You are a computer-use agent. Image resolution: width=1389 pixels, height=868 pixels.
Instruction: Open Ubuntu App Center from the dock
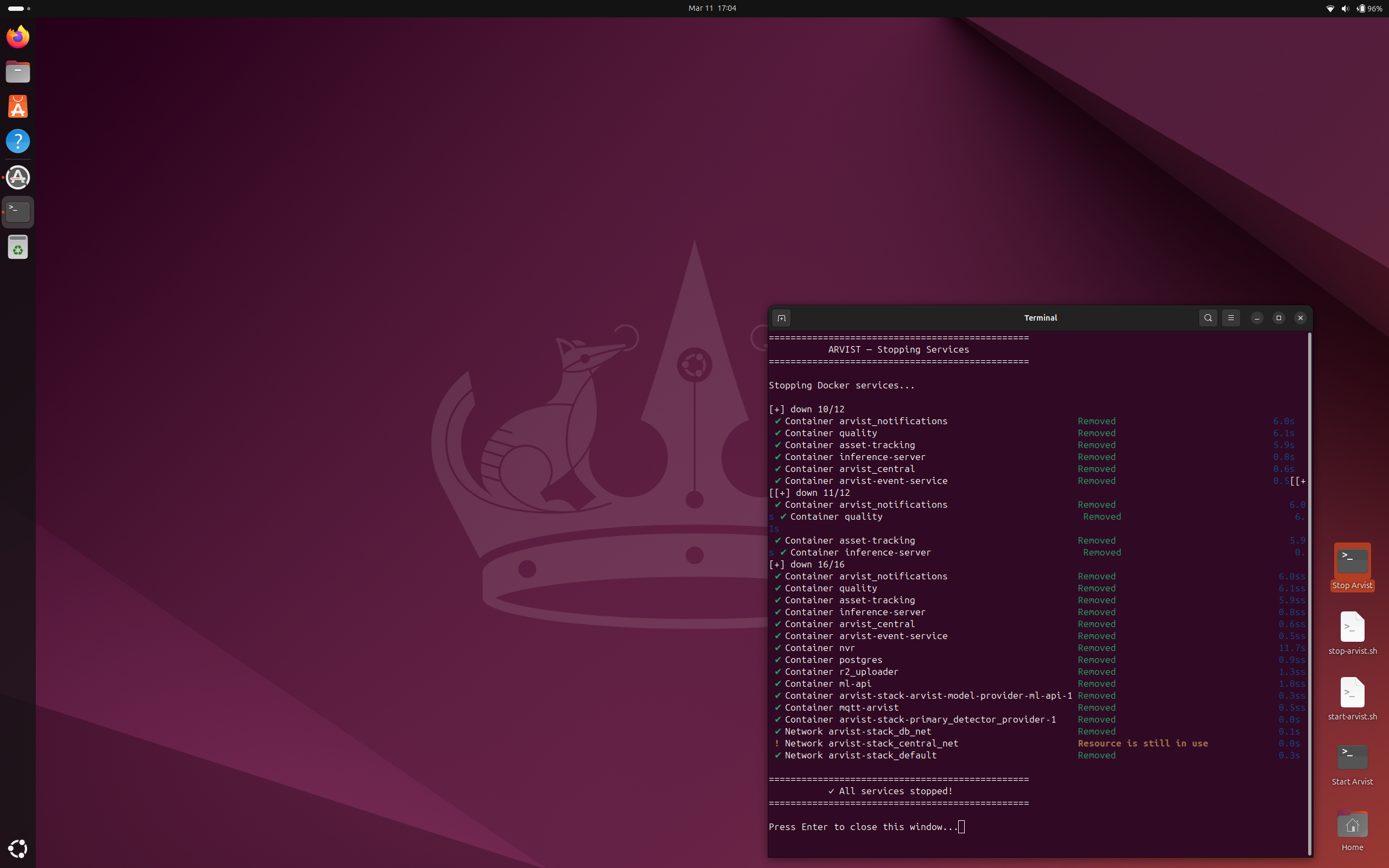point(18,106)
